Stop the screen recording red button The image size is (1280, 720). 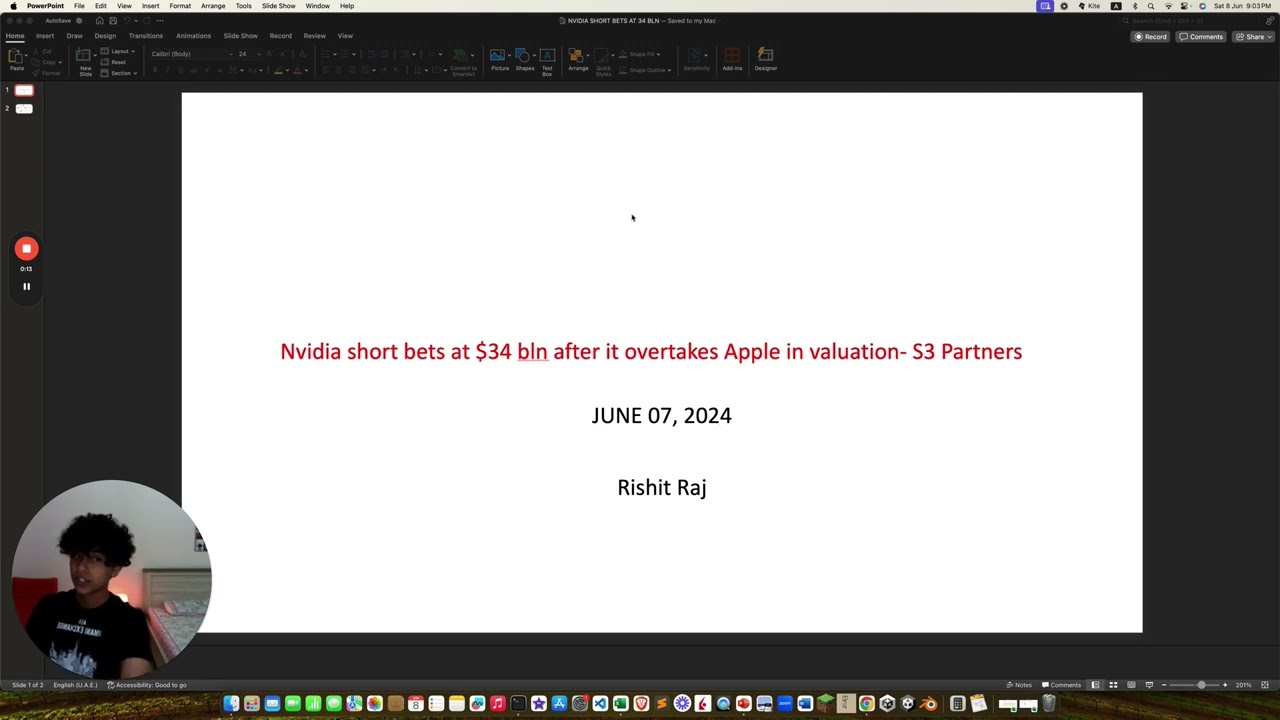(x=26, y=248)
